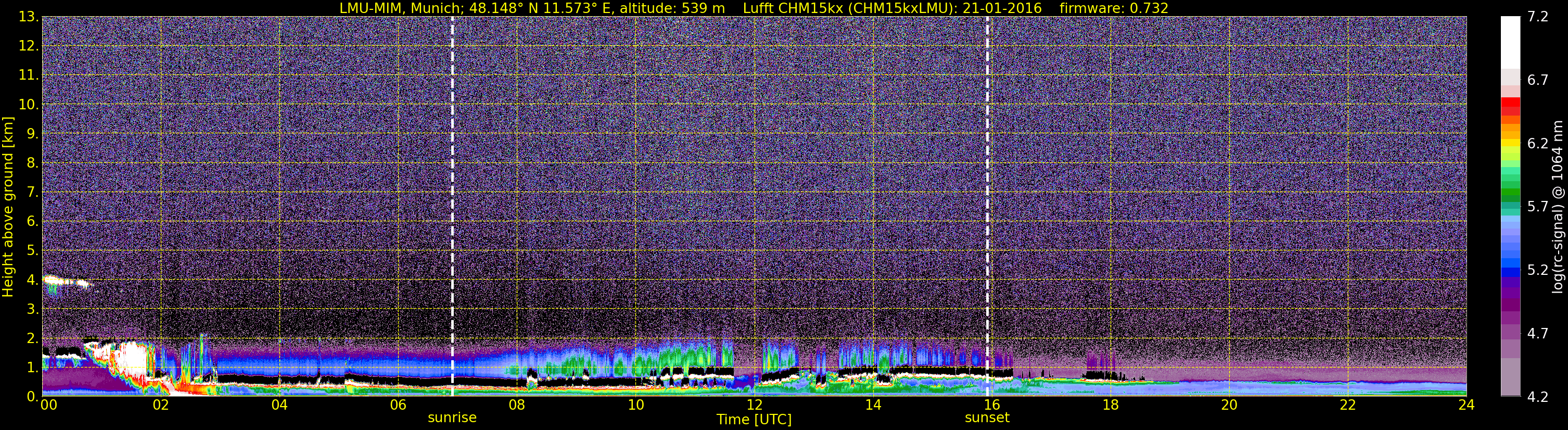Click the height tick label '6.'
The height and width of the screenshot is (430, 1568).
tap(32, 221)
